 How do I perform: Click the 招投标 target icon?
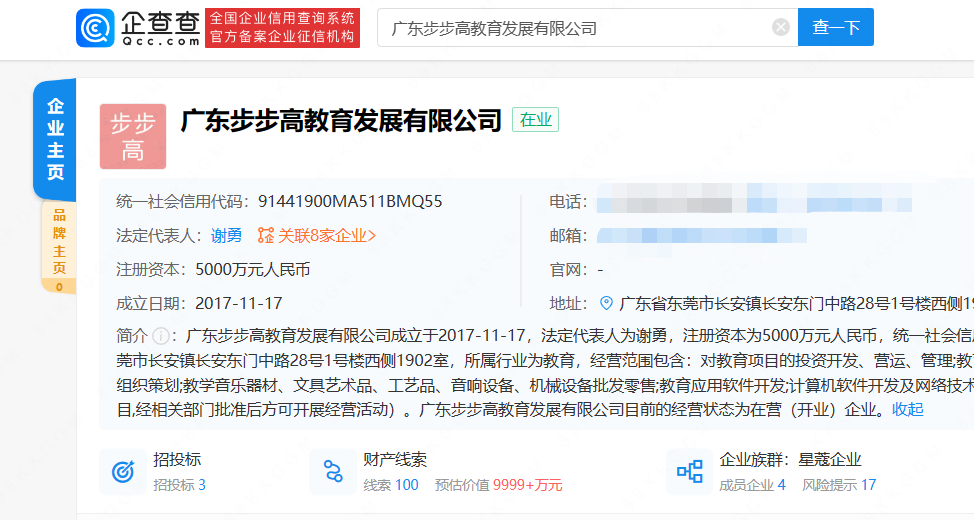tap(123, 472)
